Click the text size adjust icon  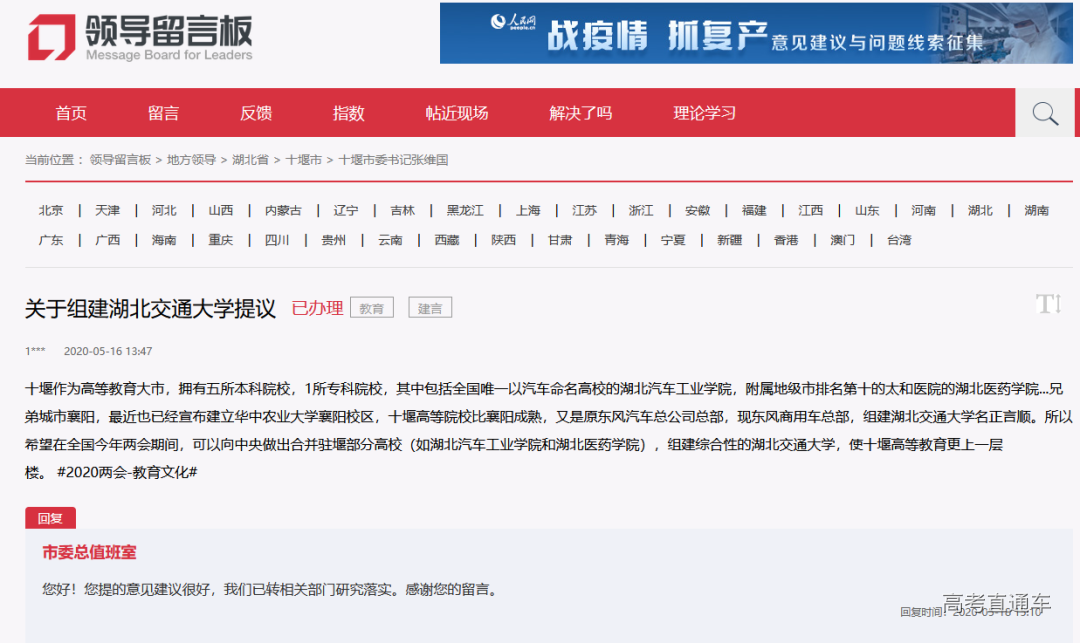(x=1048, y=304)
